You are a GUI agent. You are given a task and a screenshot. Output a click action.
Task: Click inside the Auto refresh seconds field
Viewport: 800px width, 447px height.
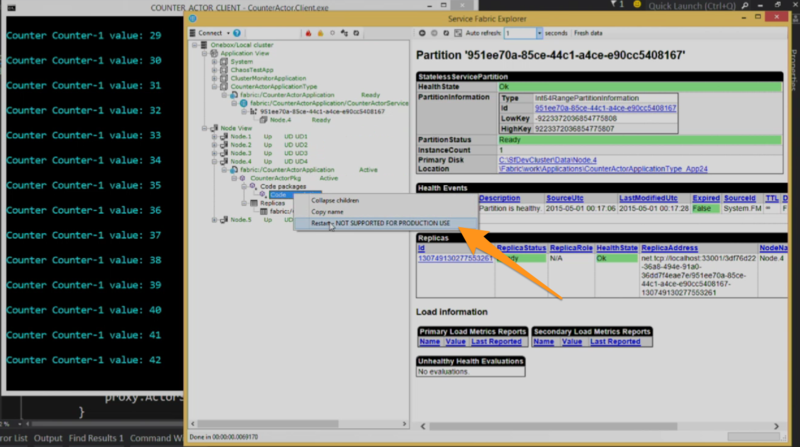coord(520,33)
